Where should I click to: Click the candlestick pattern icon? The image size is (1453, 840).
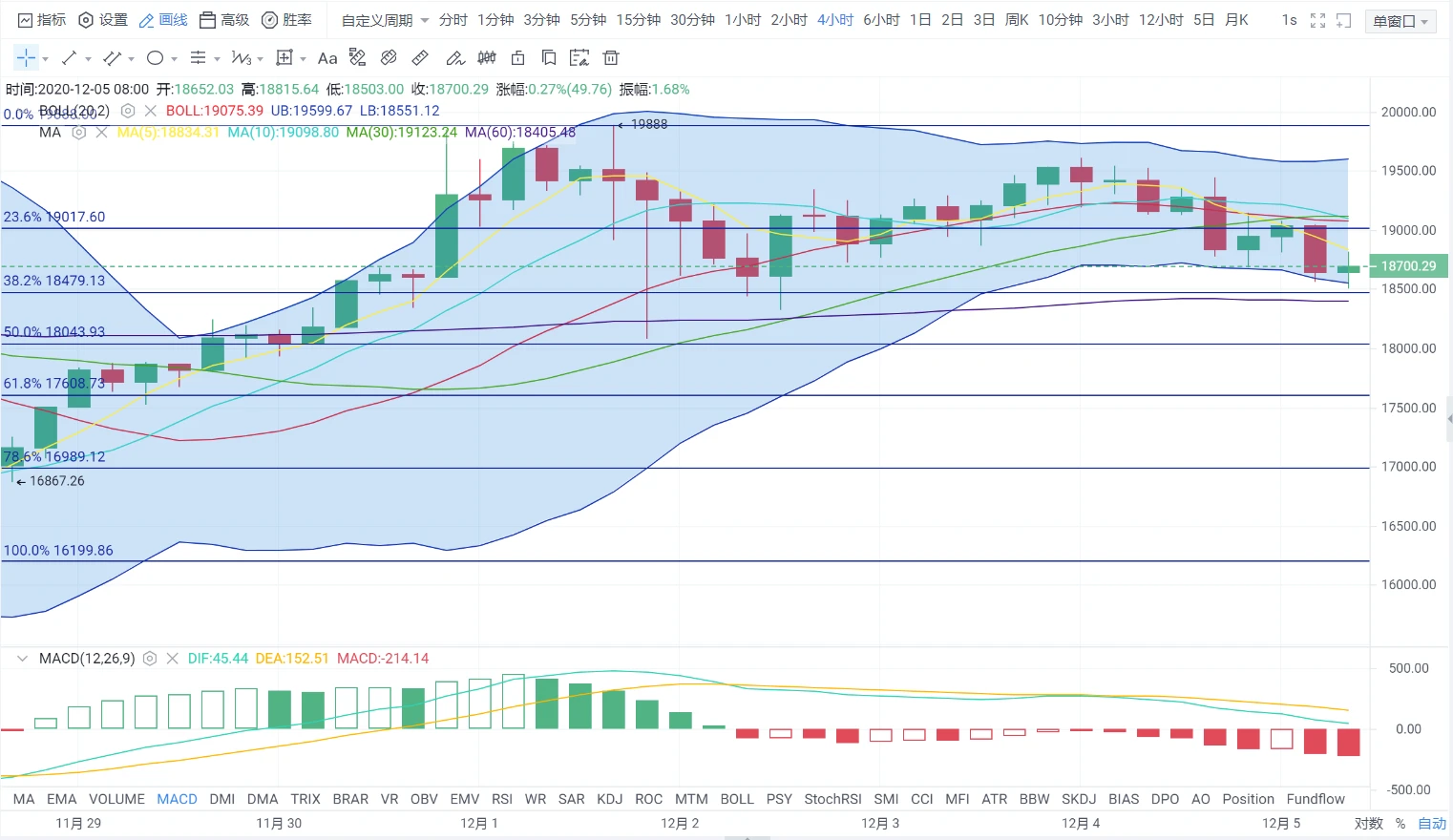[487, 58]
